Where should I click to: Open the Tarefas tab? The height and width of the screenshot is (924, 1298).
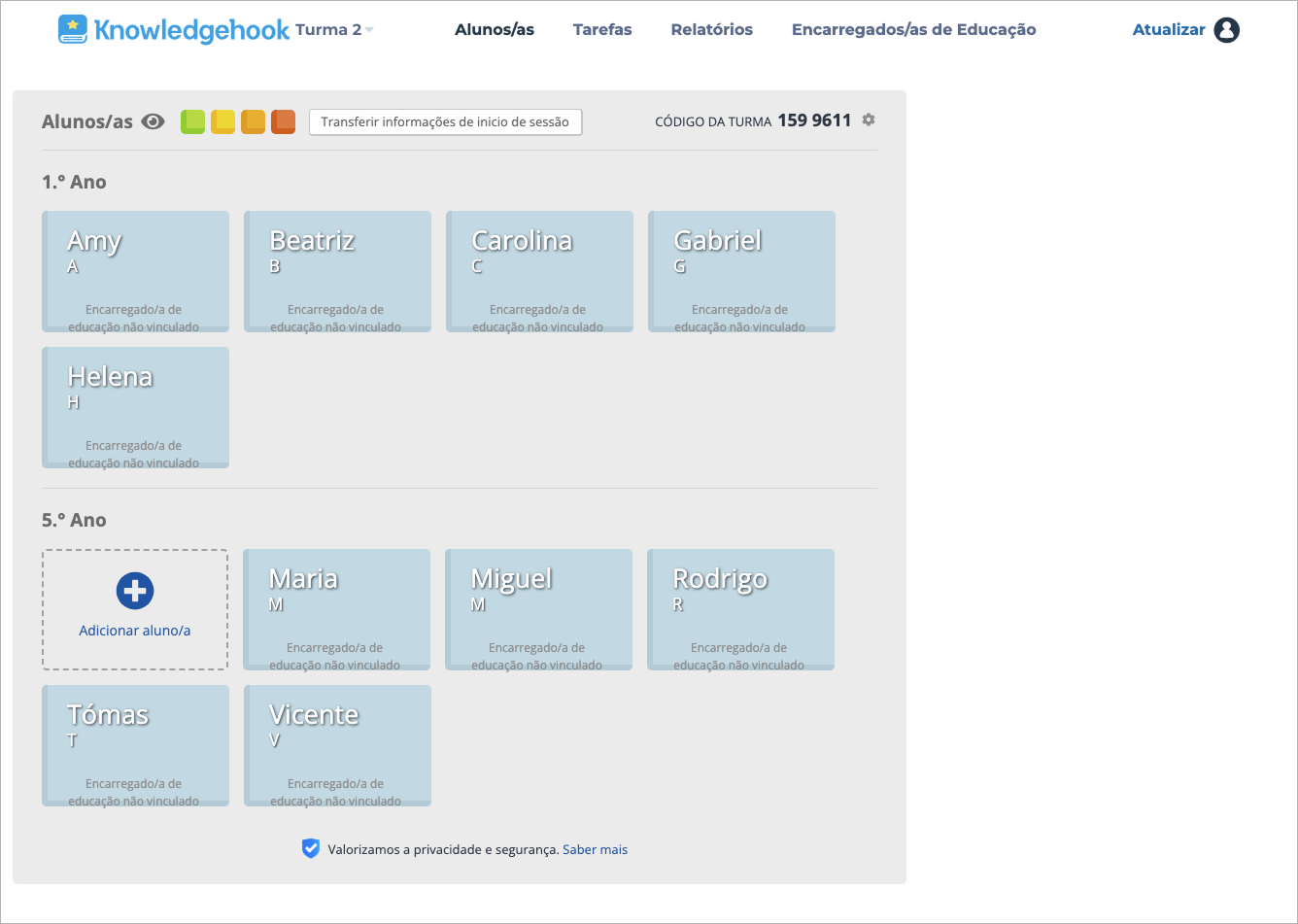(602, 30)
